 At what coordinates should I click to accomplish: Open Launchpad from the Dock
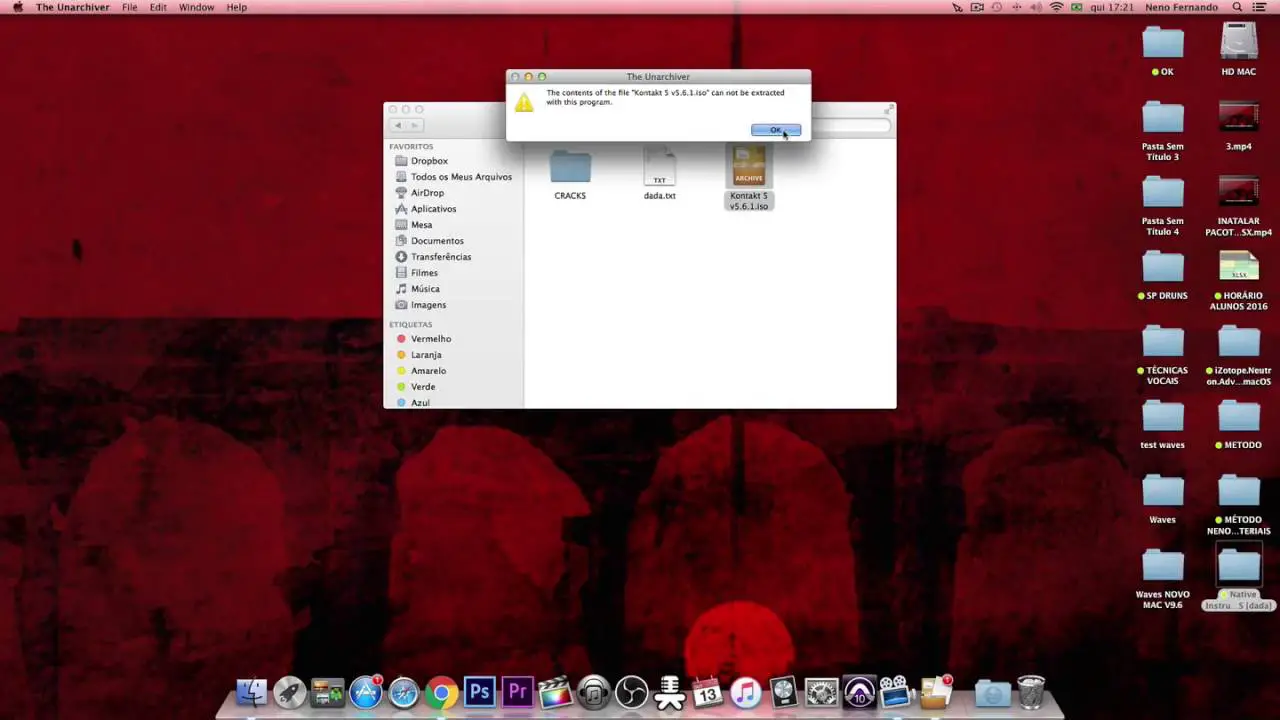coord(289,692)
